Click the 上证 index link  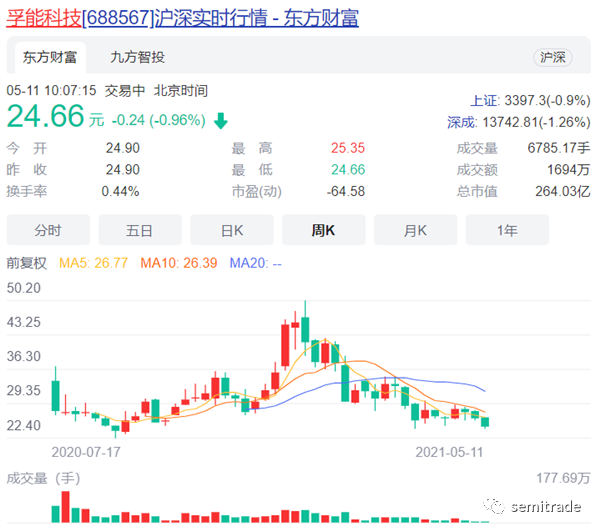484,101
